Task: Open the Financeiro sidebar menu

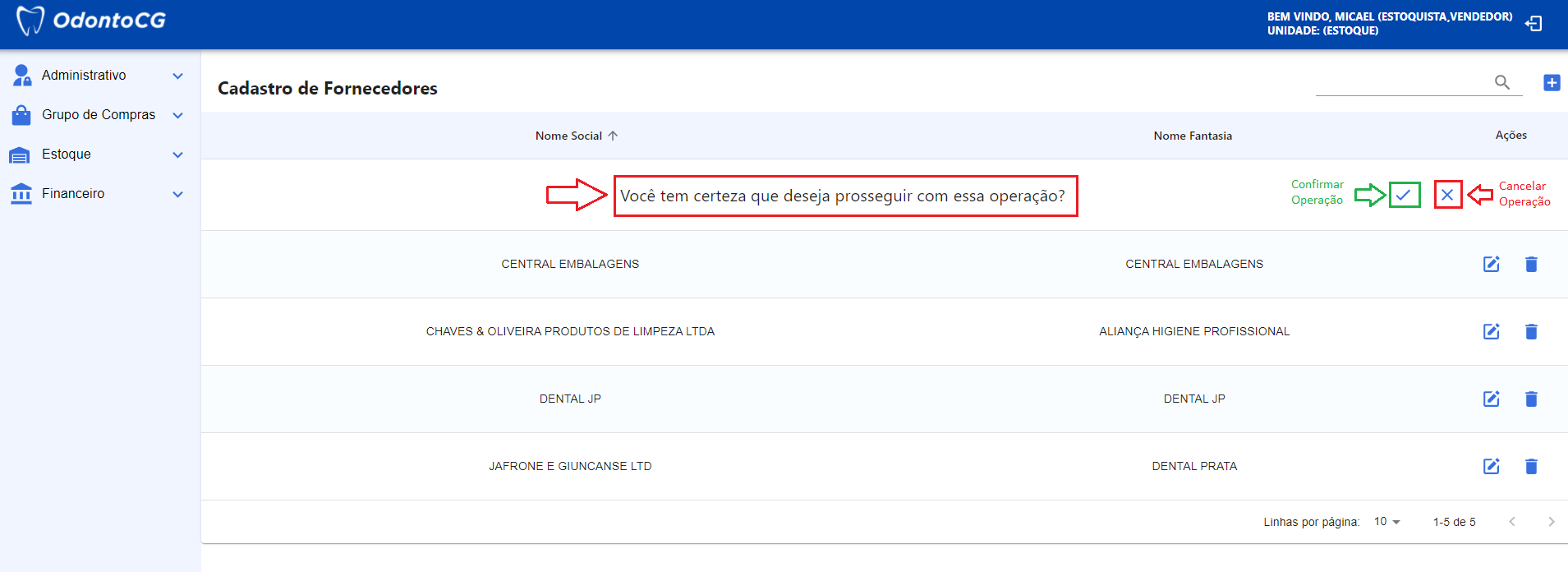Action: pos(73,194)
